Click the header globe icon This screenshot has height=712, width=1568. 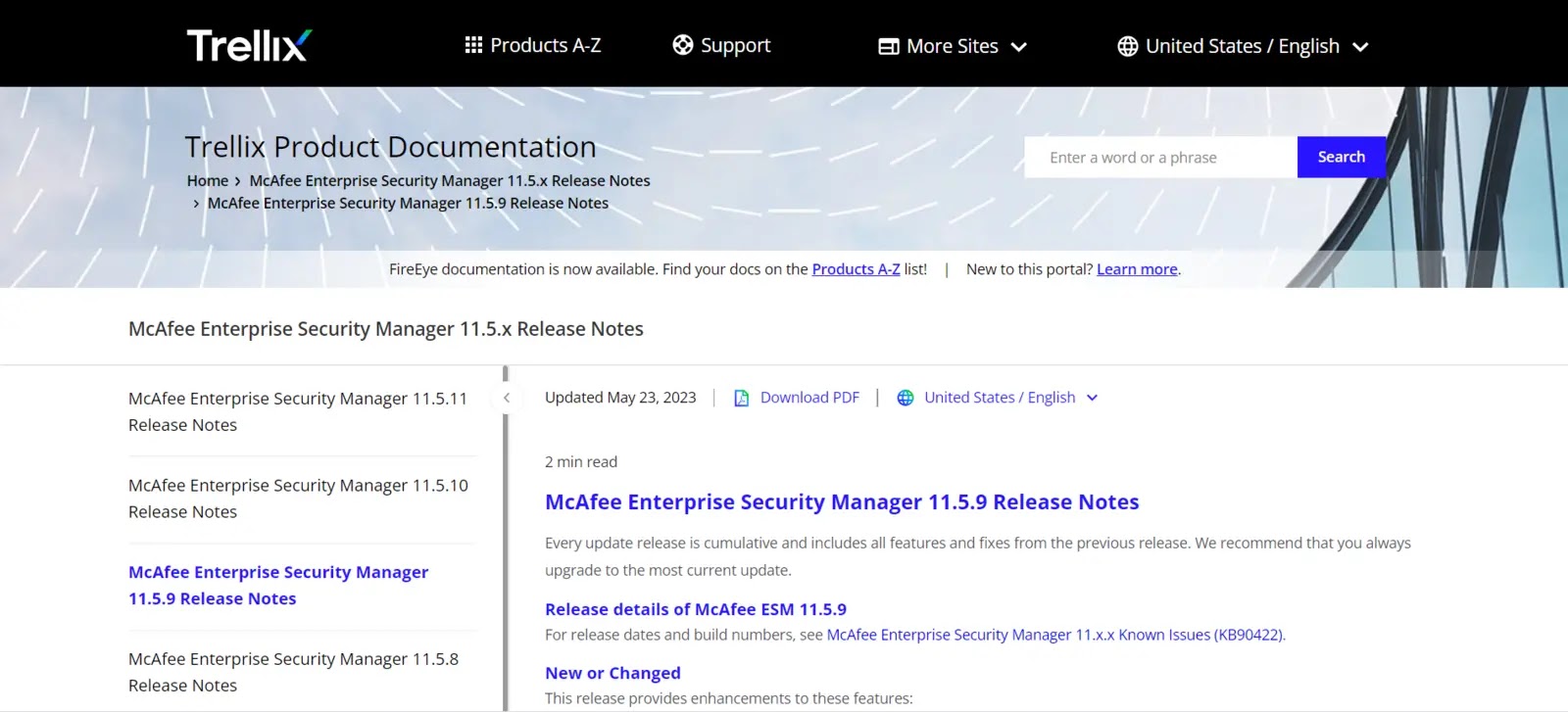point(1128,46)
